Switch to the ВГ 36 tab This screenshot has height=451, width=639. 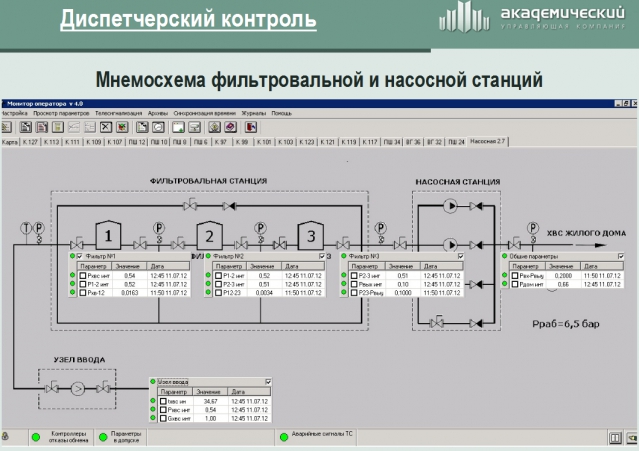coord(413,142)
